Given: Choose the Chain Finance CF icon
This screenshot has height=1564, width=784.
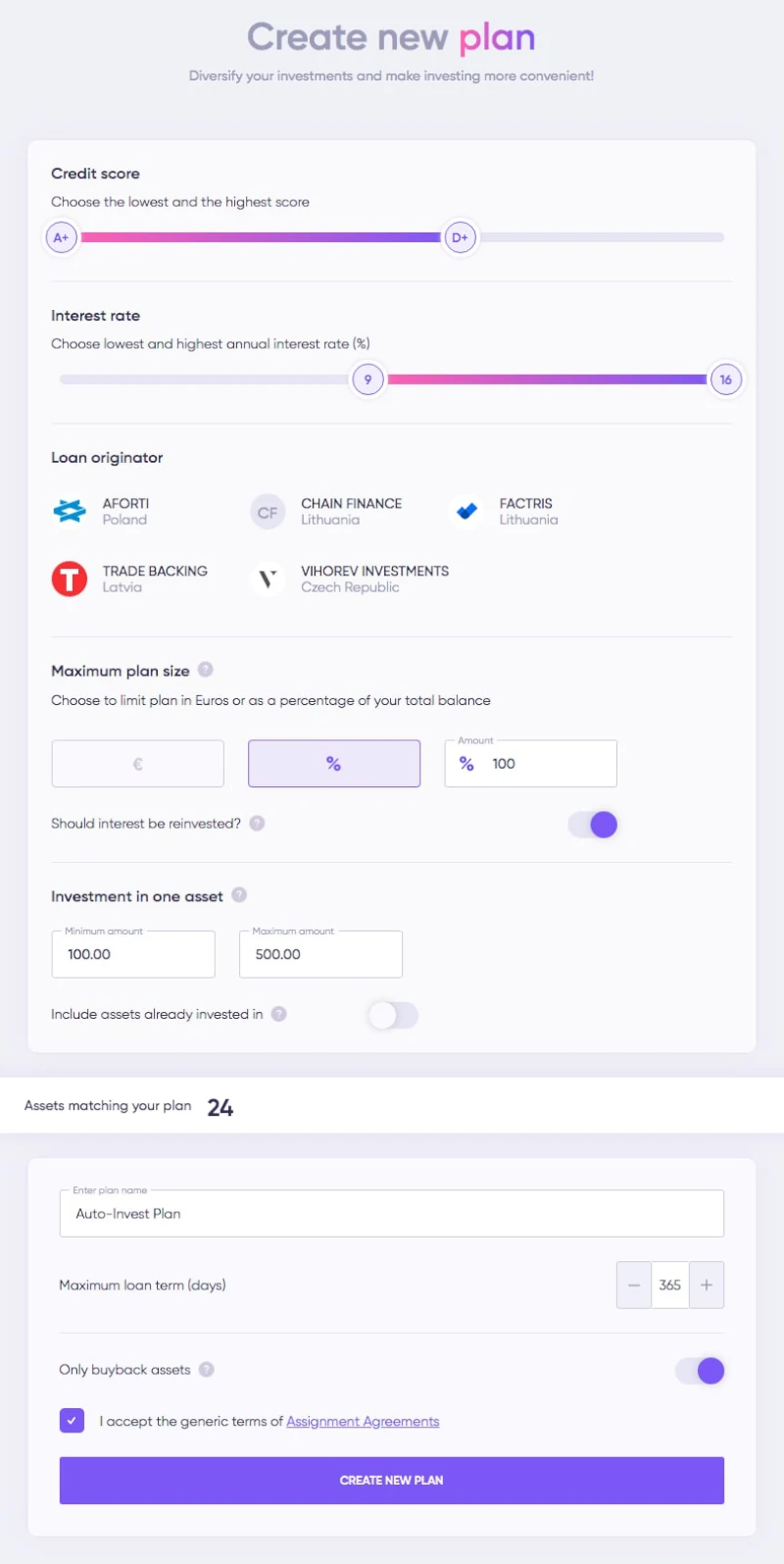Looking at the screenshot, I should click(268, 512).
